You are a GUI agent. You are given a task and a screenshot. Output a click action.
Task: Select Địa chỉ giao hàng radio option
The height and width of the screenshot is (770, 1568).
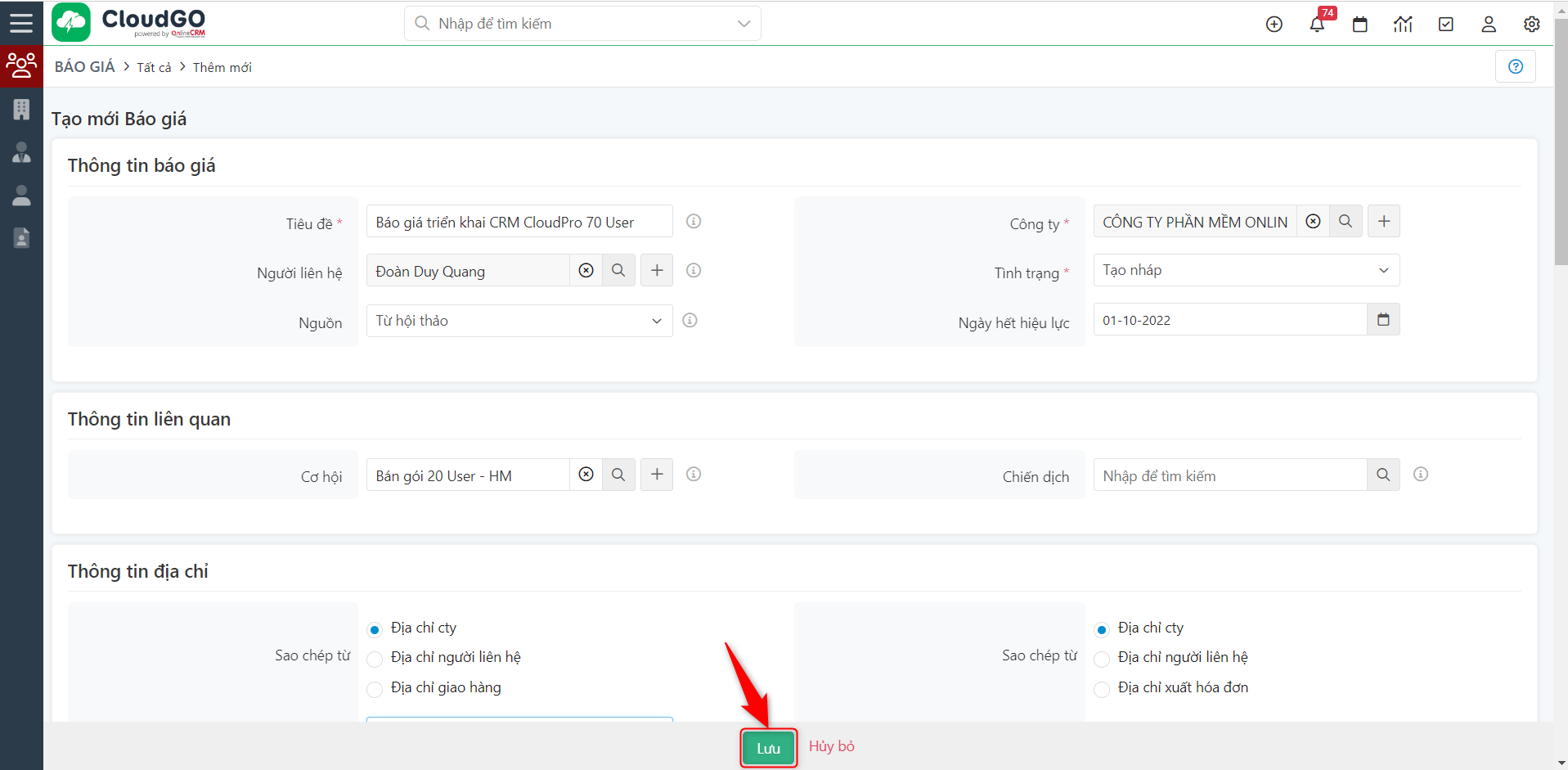(x=375, y=689)
